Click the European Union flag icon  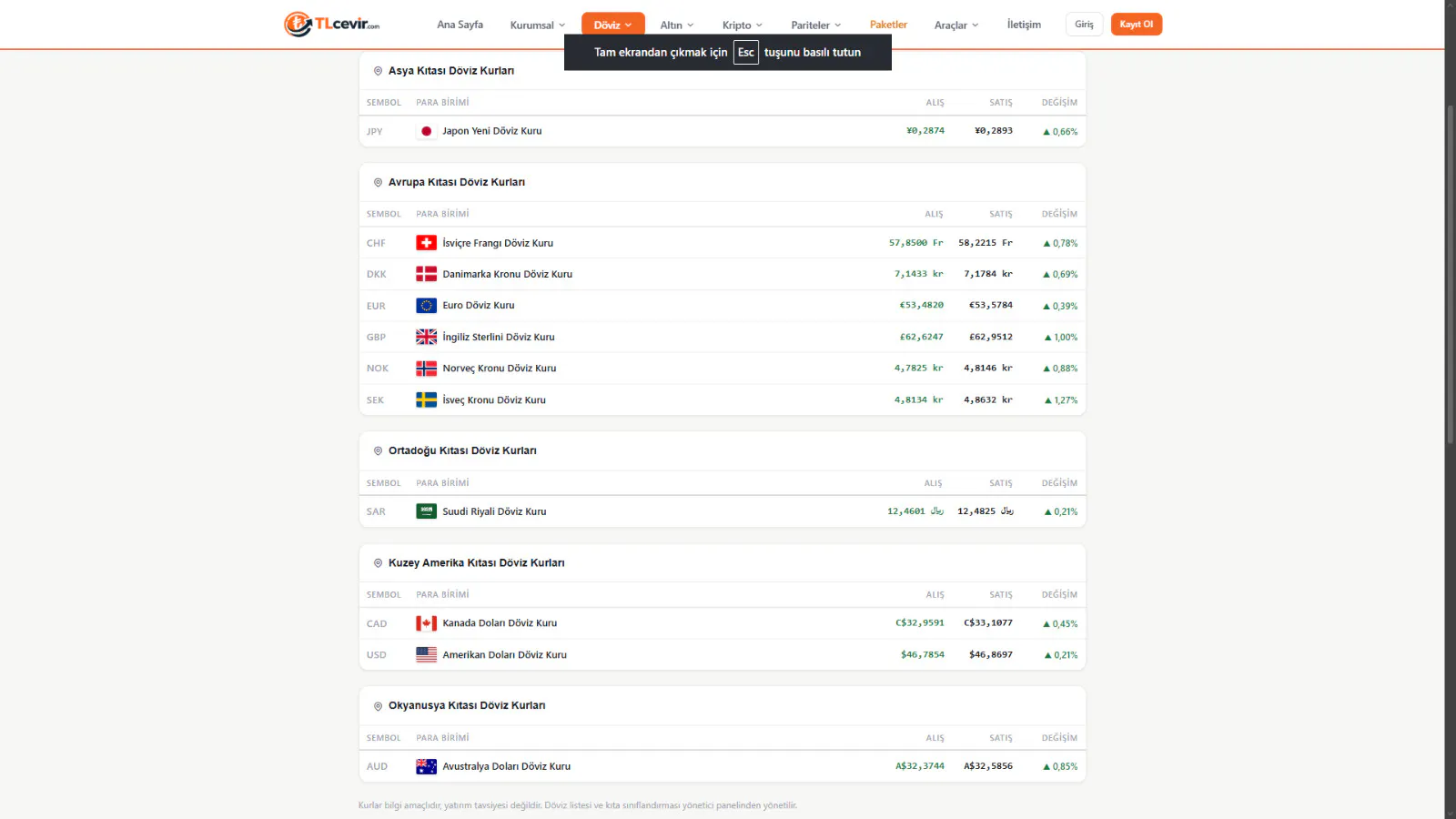[426, 306]
